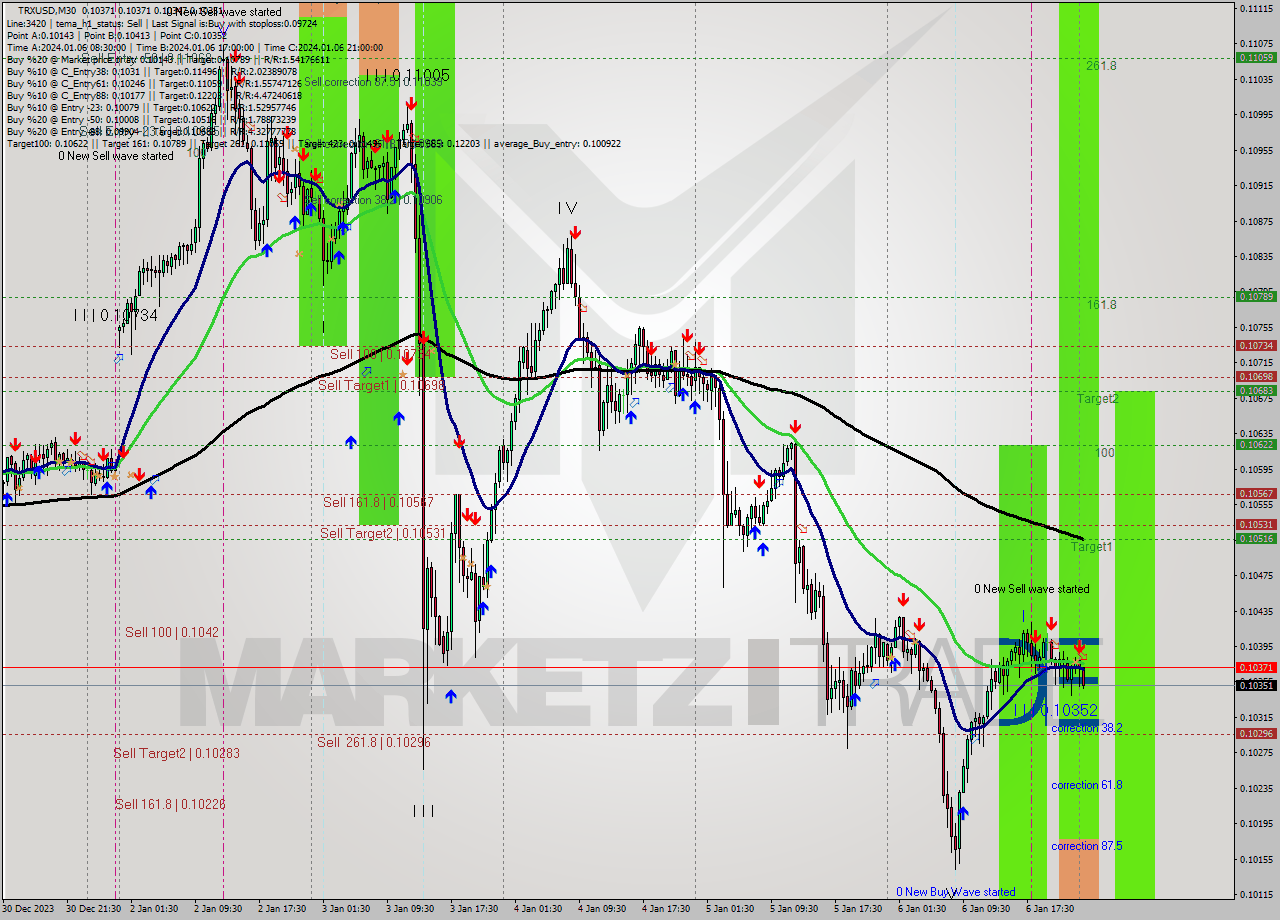Select the 'correction 61.8' label
Viewport: 1280px width, 920px height.
click(1086, 785)
